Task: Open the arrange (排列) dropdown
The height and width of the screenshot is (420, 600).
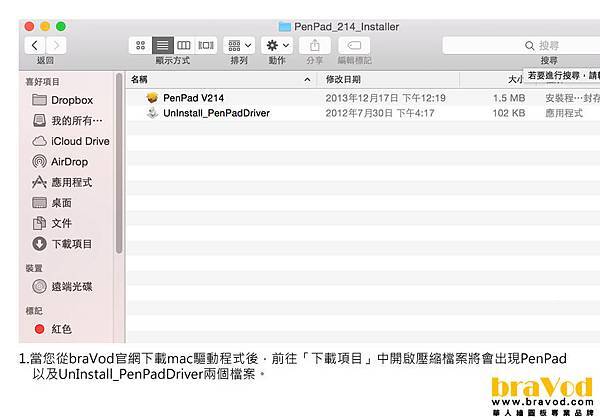Action: pos(239,46)
